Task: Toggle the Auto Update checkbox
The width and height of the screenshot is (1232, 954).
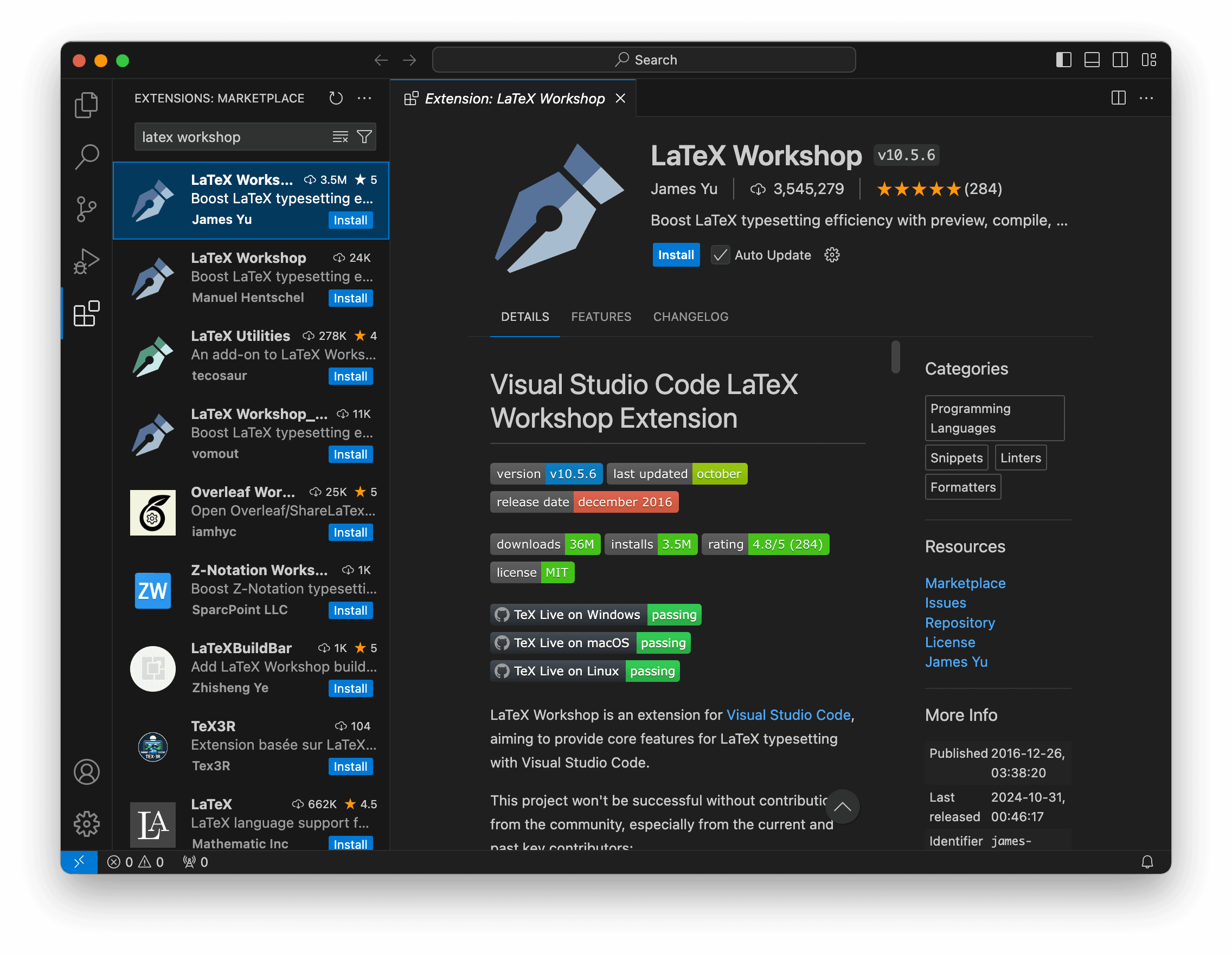Action: [720, 255]
